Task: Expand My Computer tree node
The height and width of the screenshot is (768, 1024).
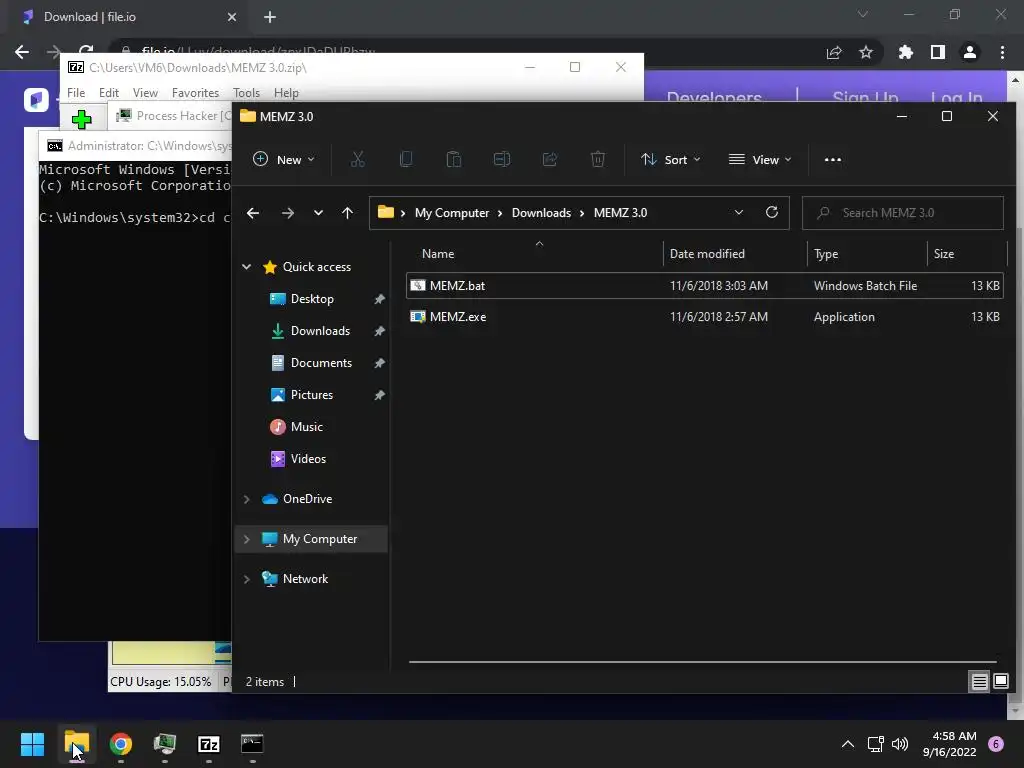Action: [246, 539]
